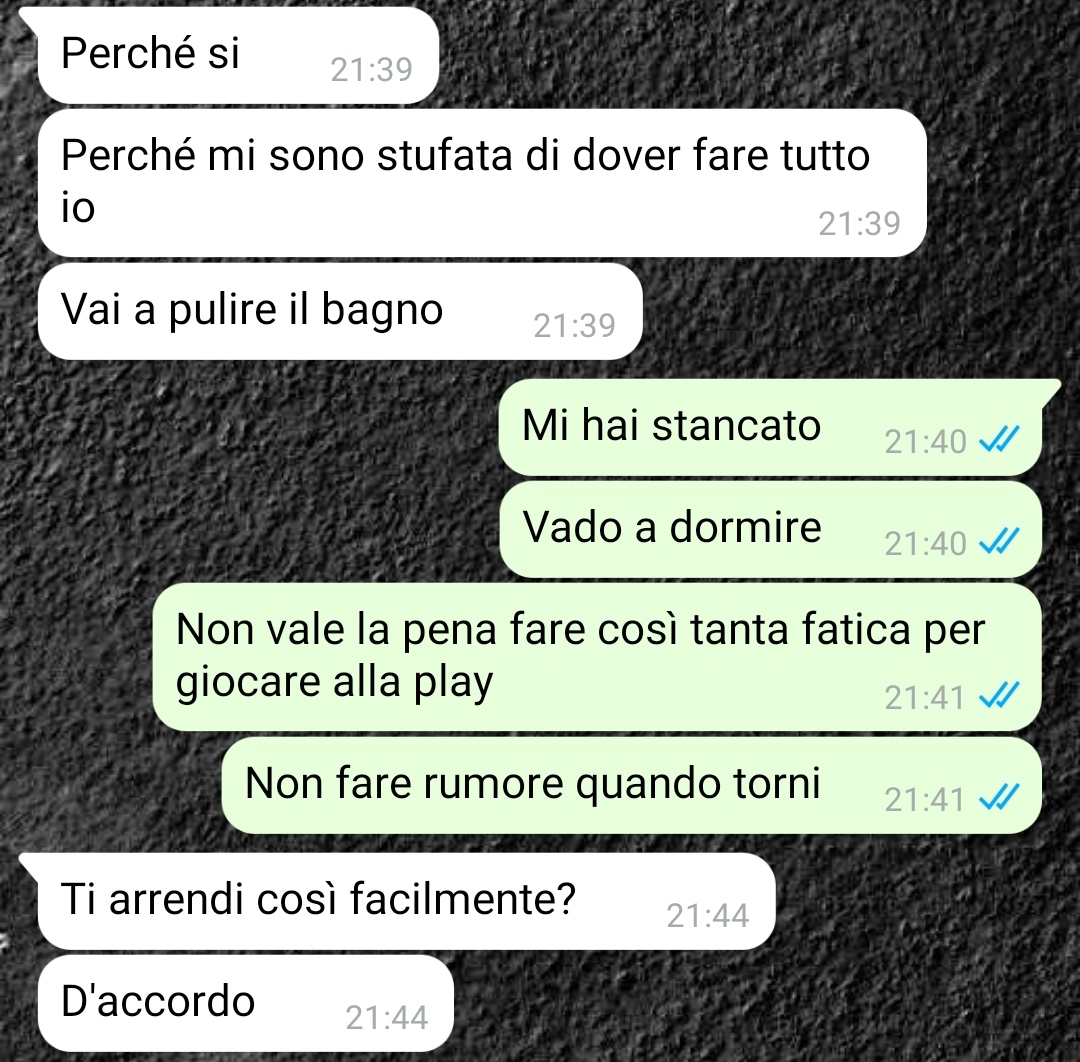This screenshot has width=1080, height=1062.
Task: Tap the read-receipt ticks on 'Vado a dormire'
Action: click(999, 541)
